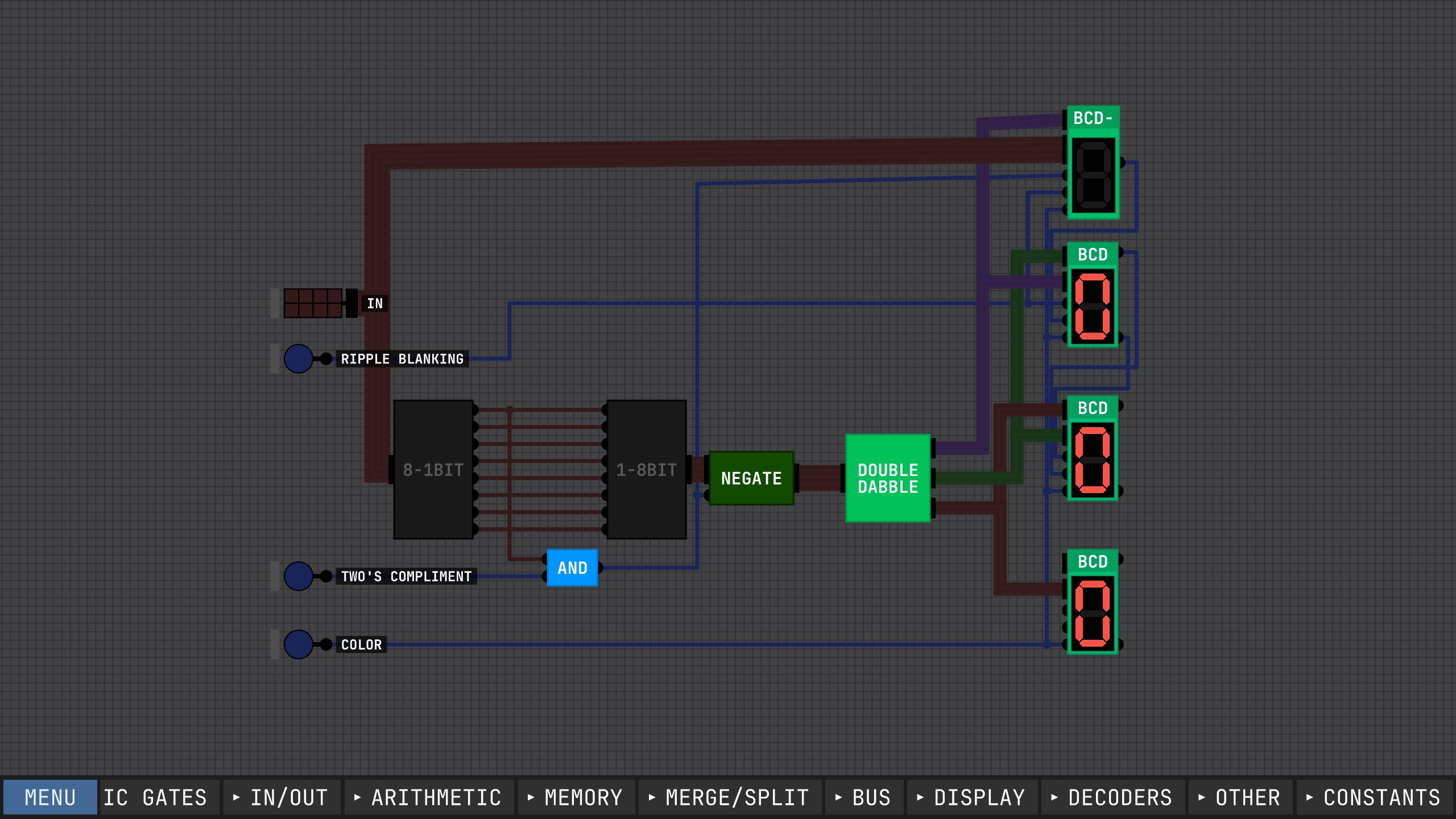Expand the DISPLAY component menu

point(973,797)
